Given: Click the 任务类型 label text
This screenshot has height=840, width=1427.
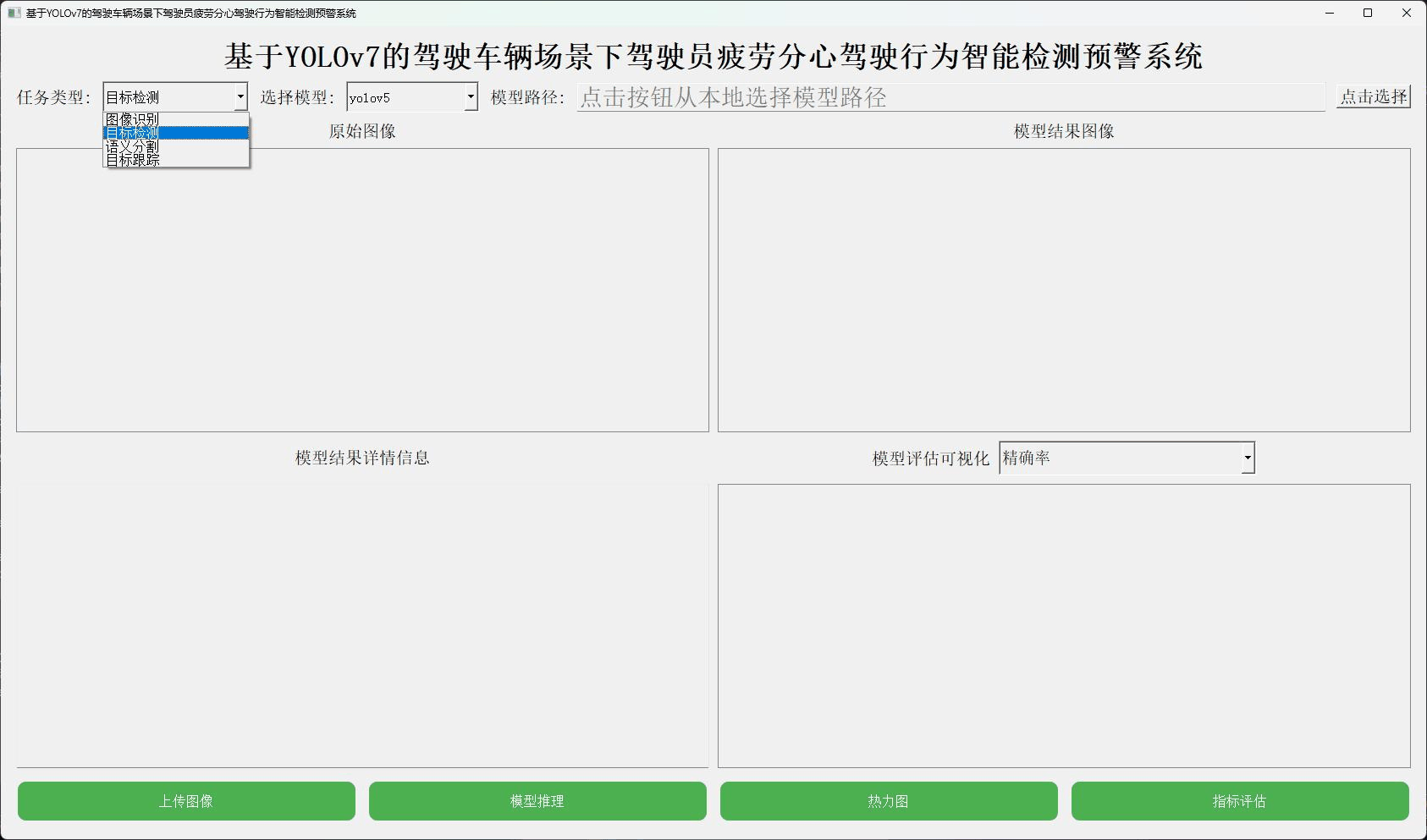Looking at the screenshot, I should coord(53,97).
